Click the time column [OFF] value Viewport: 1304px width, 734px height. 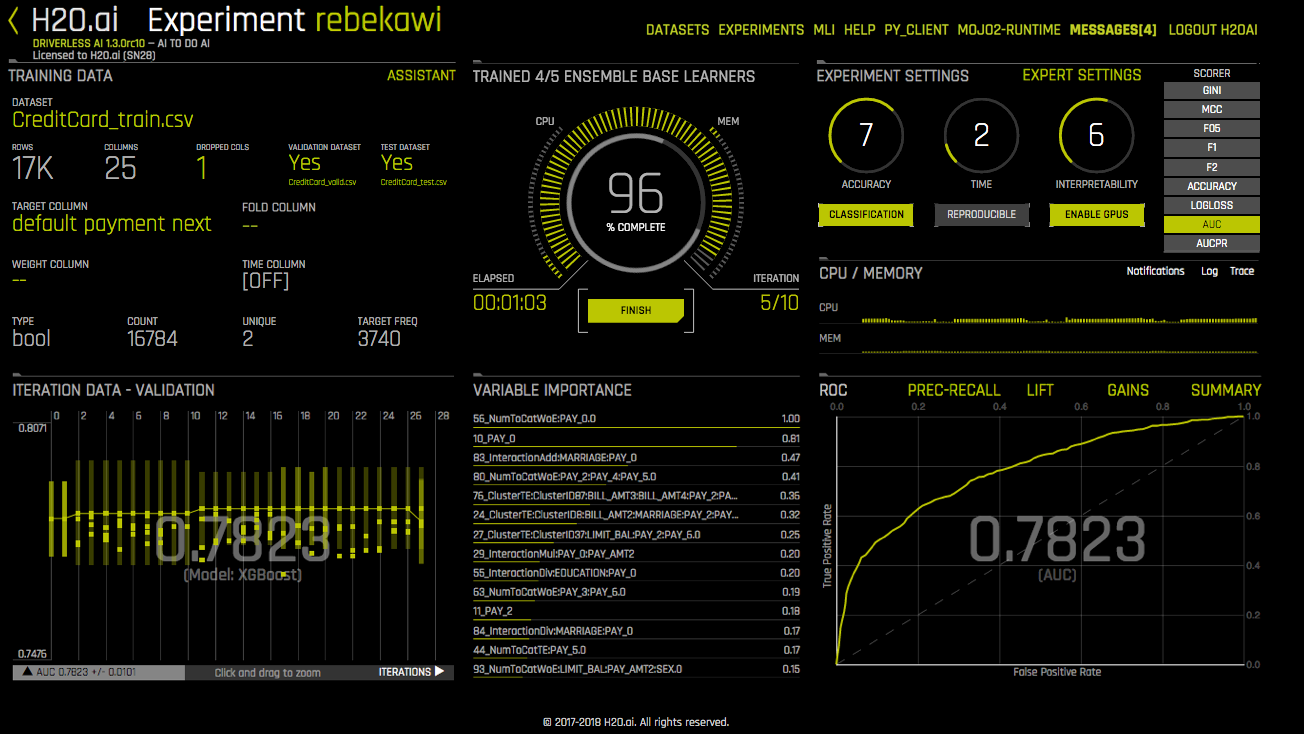point(265,281)
